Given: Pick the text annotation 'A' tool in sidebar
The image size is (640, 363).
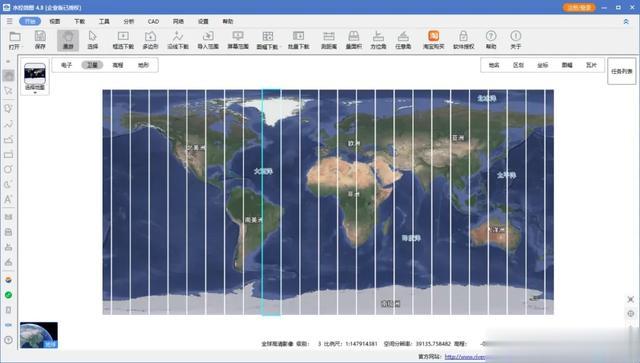Looking at the screenshot, I should tap(8, 199).
